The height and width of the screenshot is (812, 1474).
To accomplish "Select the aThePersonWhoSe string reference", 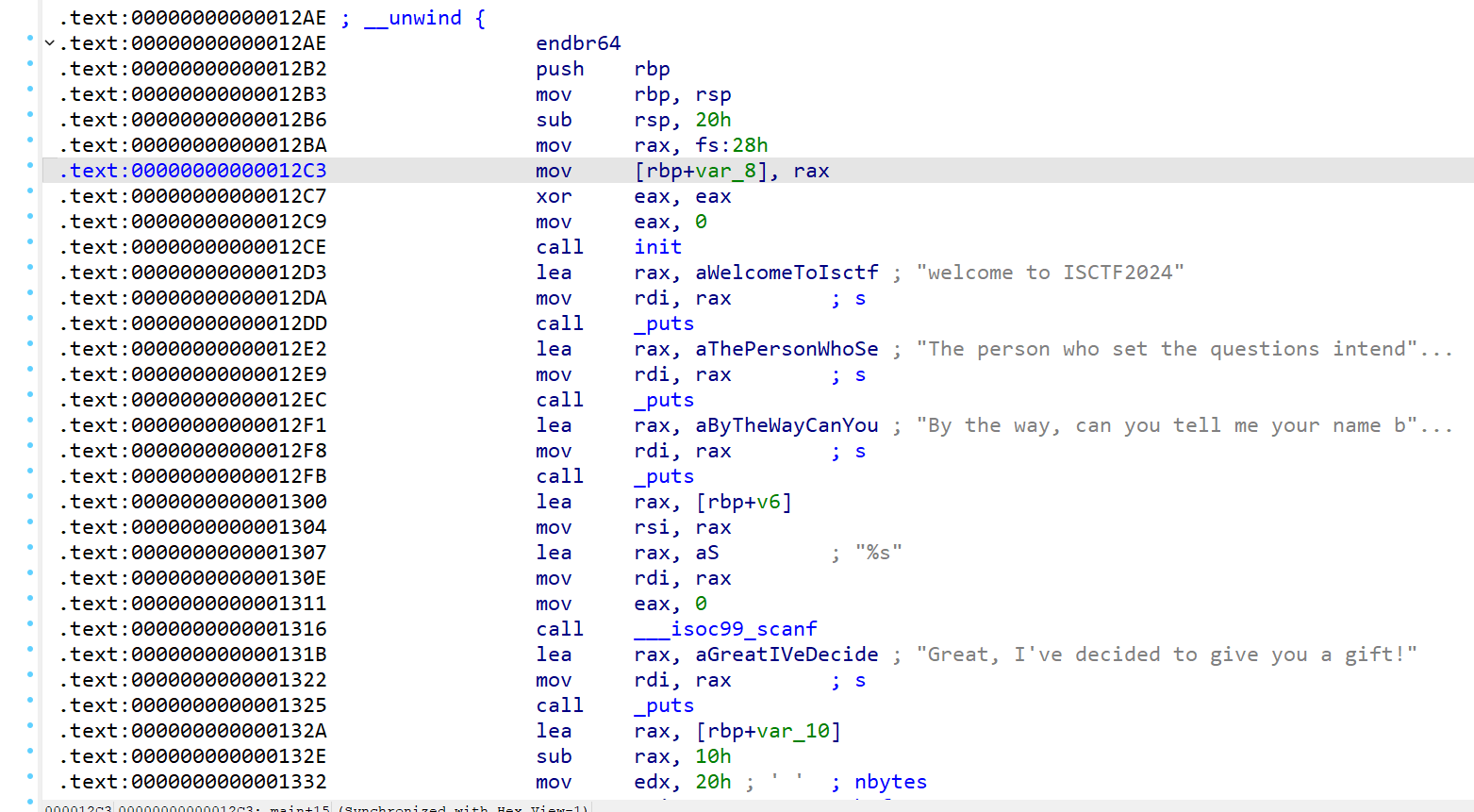I will [787, 349].
